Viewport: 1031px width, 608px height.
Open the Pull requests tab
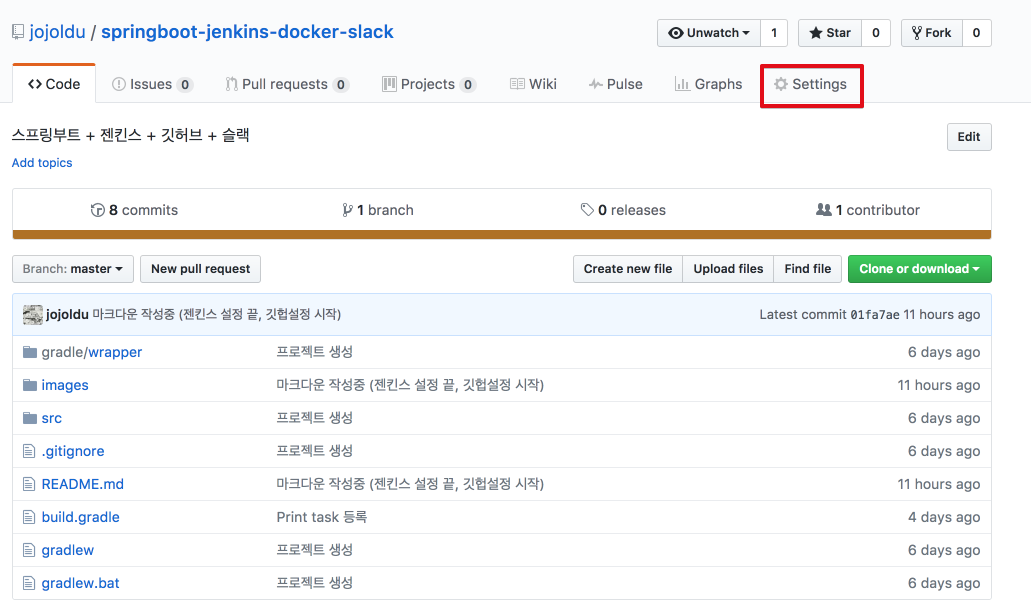pos(287,84)
